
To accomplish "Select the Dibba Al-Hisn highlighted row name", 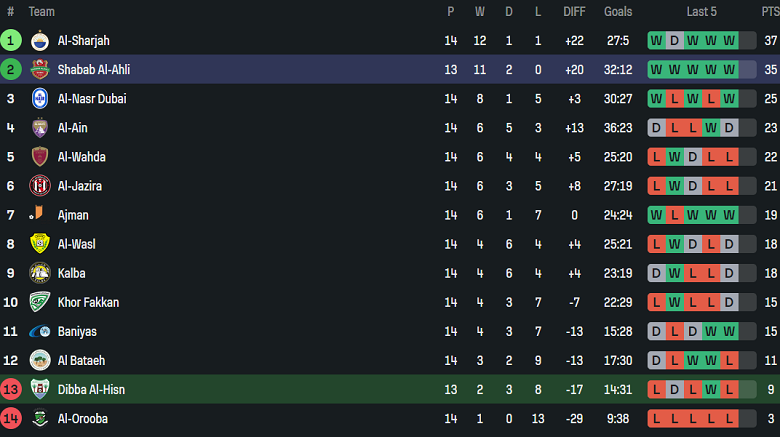I will click(x=91, y=389).
